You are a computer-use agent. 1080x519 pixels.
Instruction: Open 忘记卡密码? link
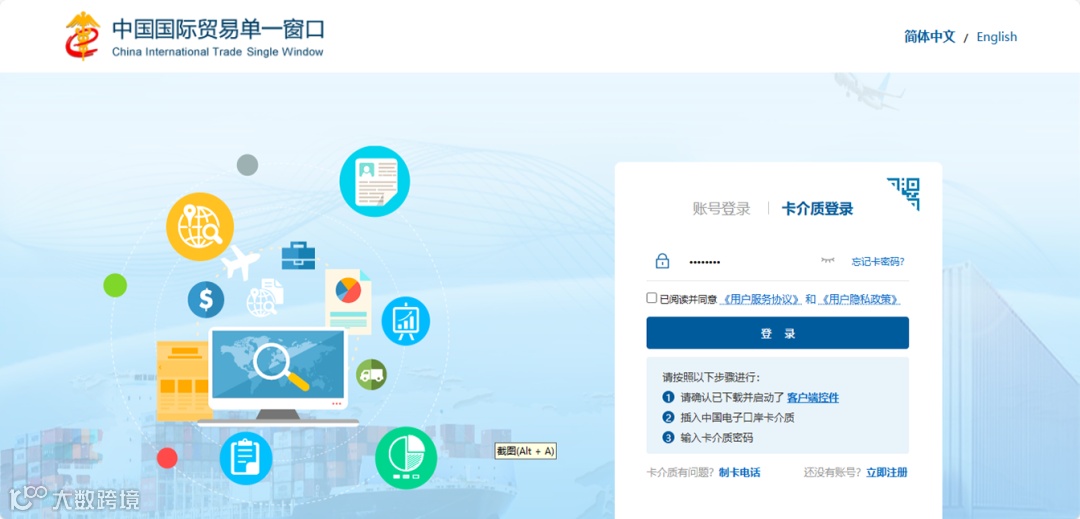point(878,262)
